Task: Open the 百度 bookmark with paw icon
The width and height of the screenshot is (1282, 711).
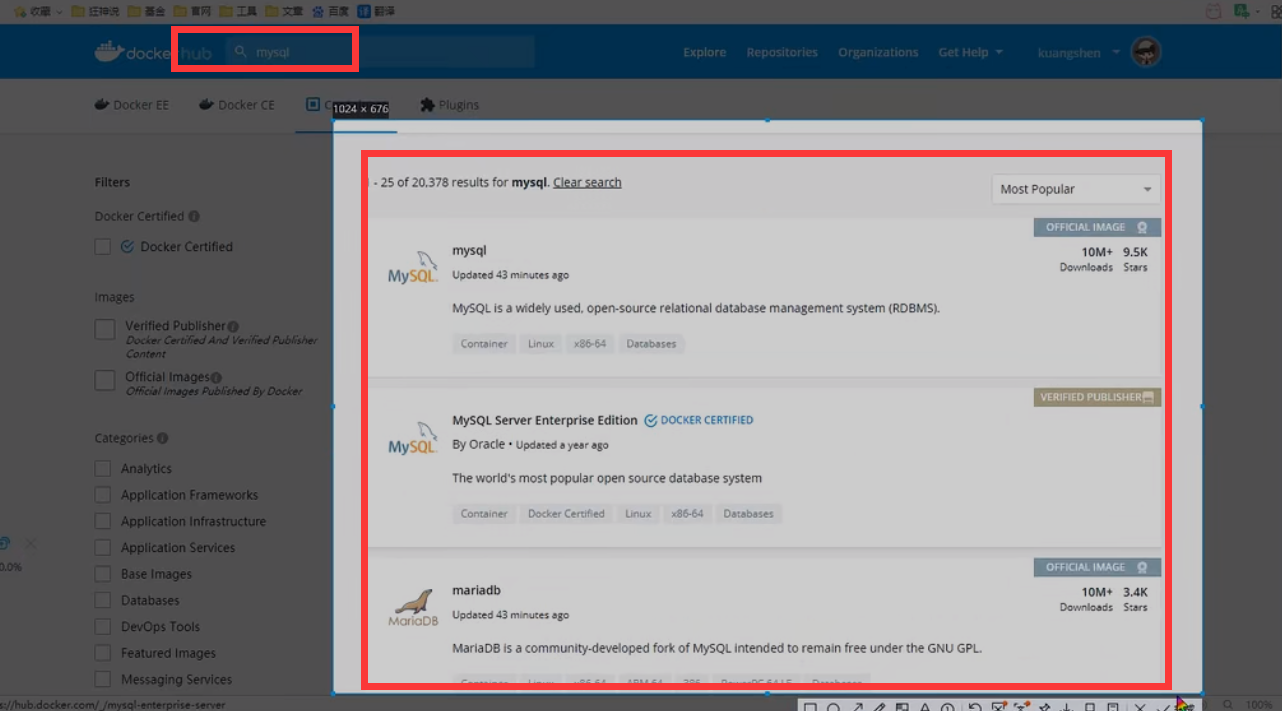Action: point(330,11)
